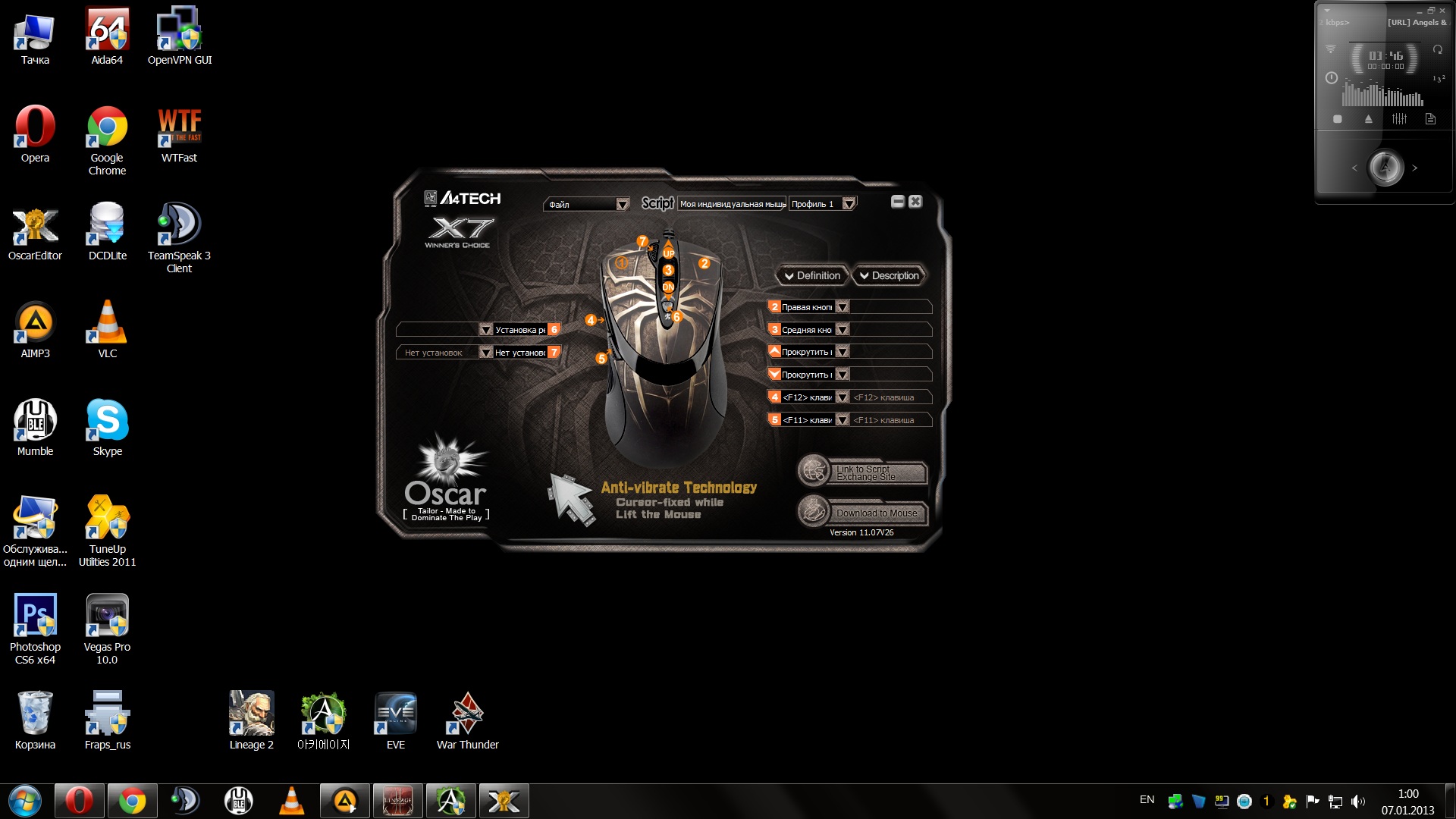Open dropdown for the scroll-down arrow row
Image resolution: width=1456 pixels, height=819 pixels.
[x=842, y=375]
